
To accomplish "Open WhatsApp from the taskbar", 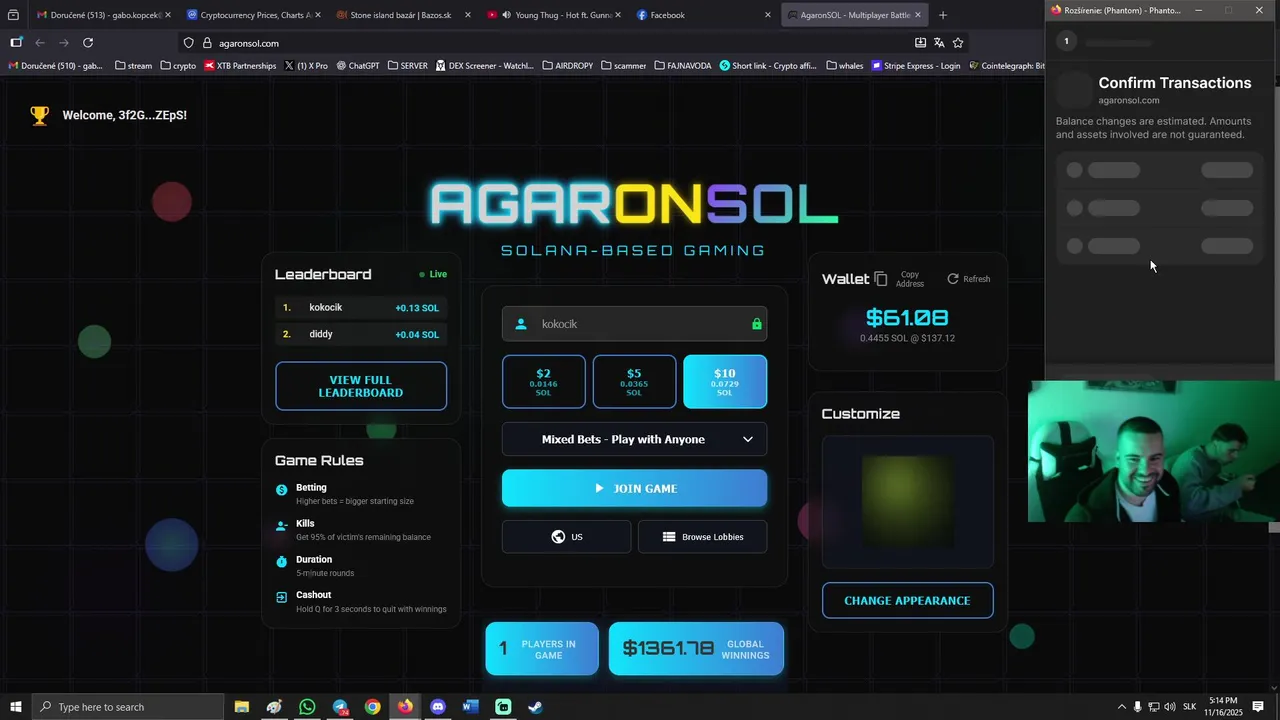I will (x=307, y=707).
